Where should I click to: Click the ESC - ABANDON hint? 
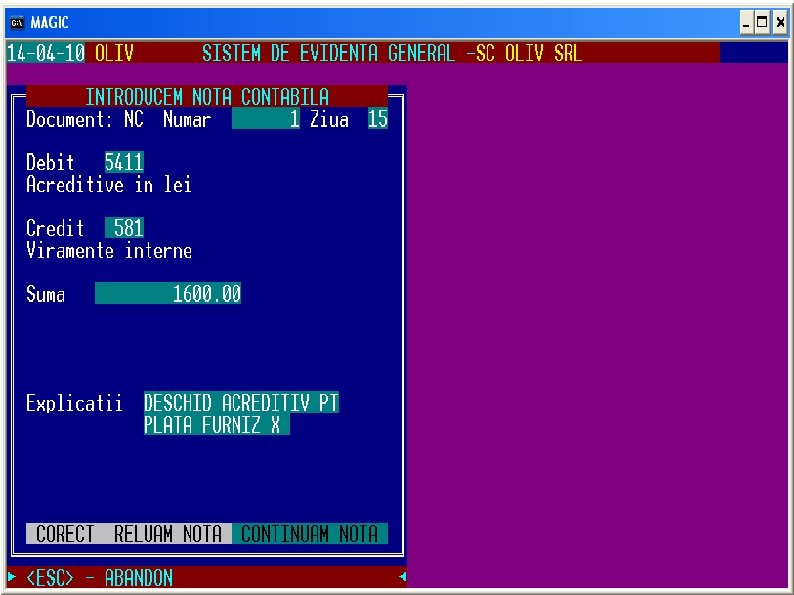tap(100, 578)
